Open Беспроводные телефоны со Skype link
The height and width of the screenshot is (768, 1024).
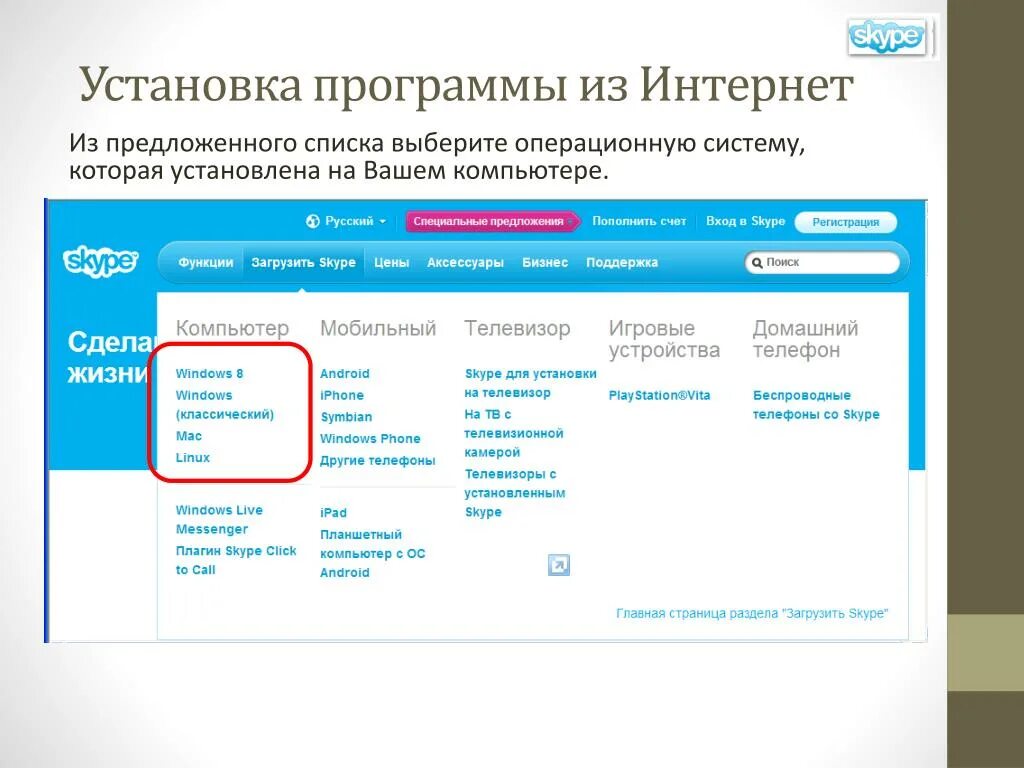[x=816, y=405]
